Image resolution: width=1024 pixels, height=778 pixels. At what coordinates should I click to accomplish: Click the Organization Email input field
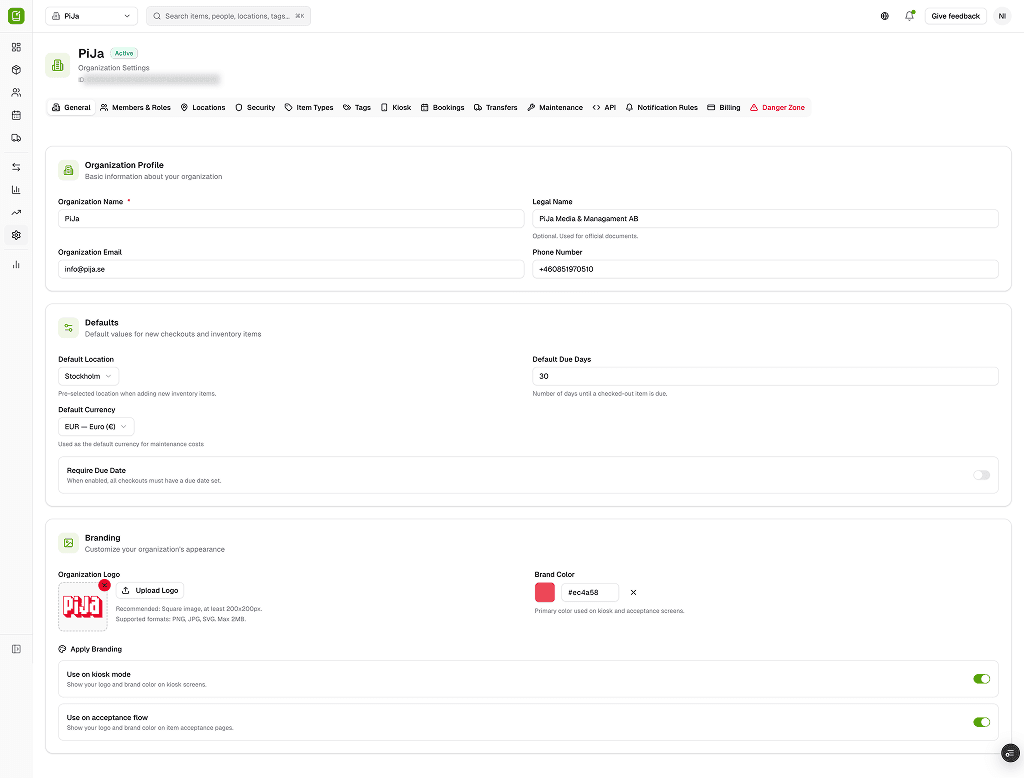click(x=290, y=269)
